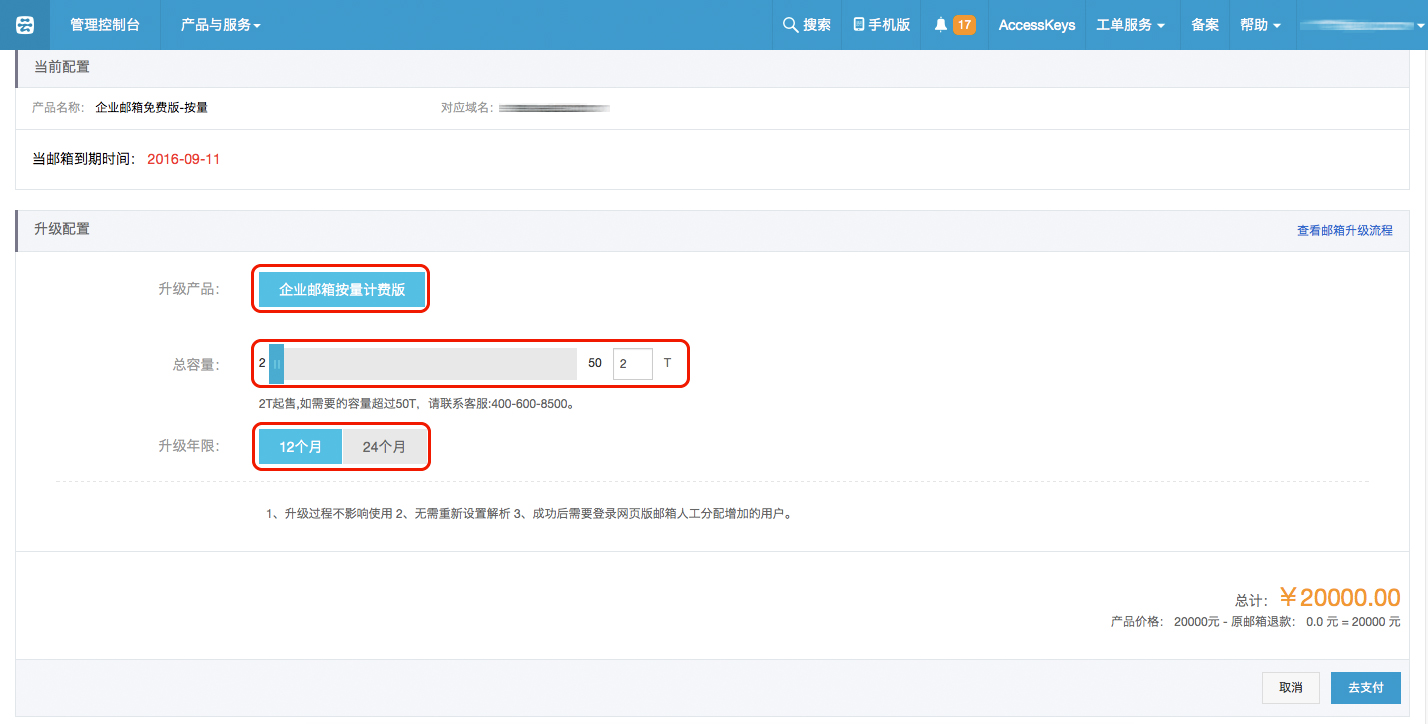Screen dimensions: 1428x724
Task: Open the blurred user account menu
Action: tap(1362, 25)
